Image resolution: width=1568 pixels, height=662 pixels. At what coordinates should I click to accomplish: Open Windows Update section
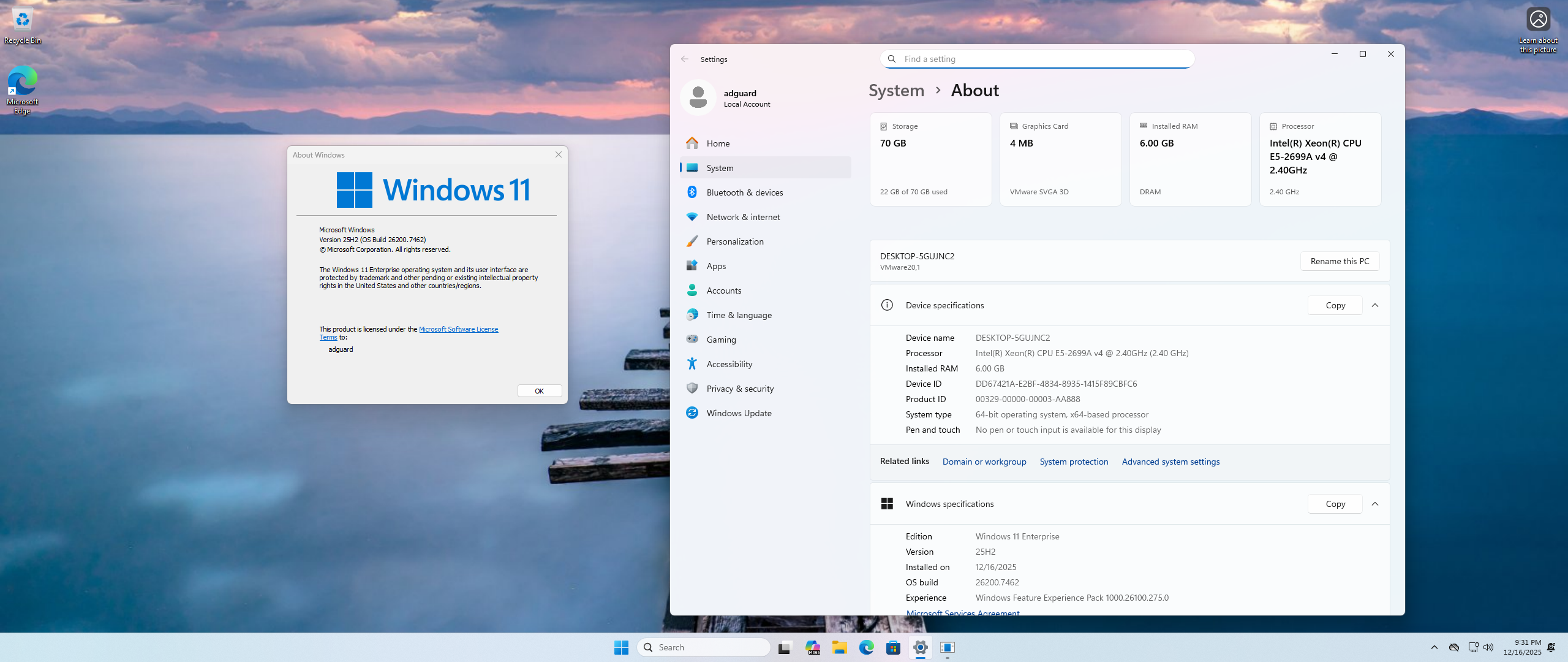[x=739, y=413]
